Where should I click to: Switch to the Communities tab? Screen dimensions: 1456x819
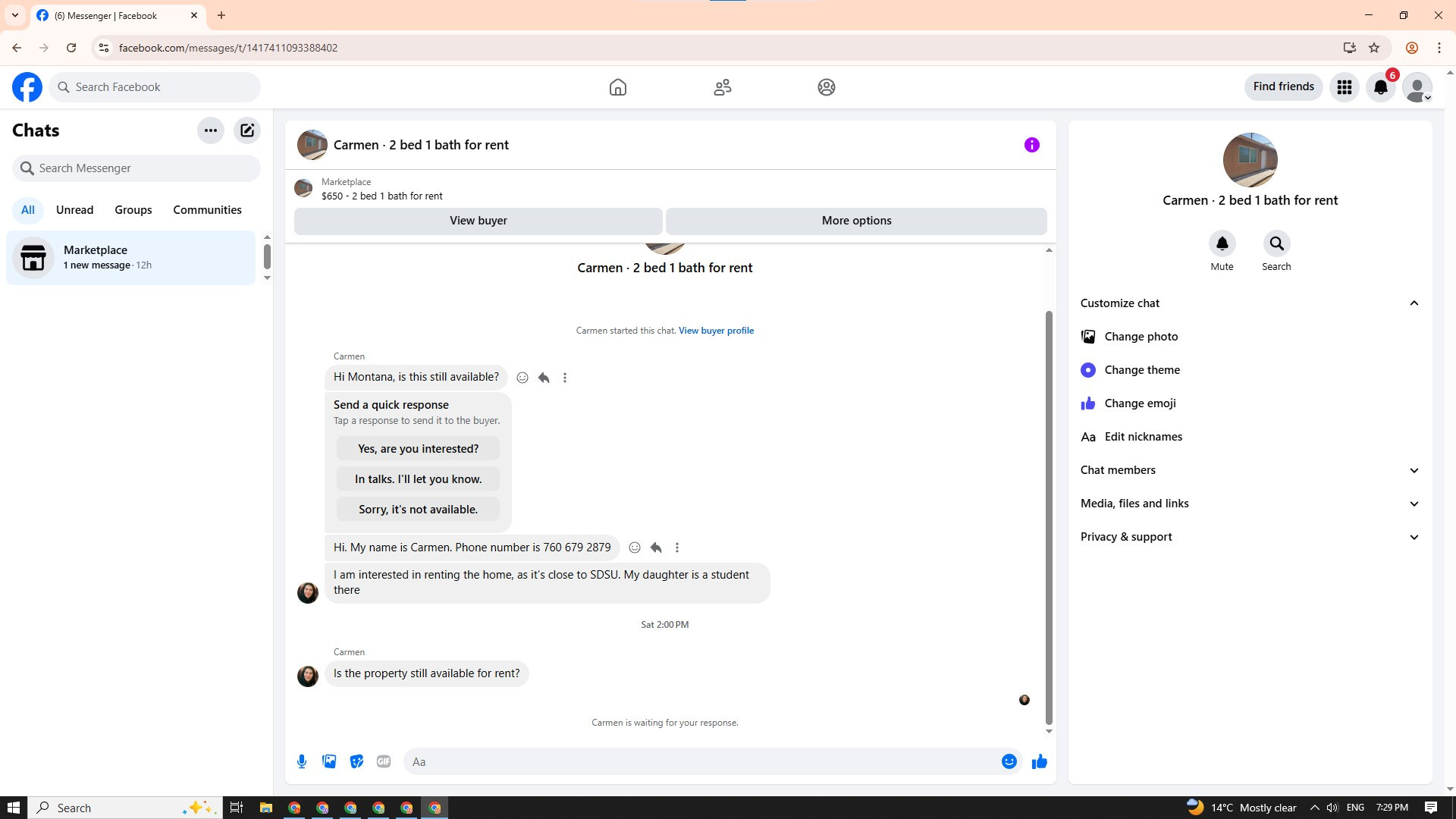pos(207,210)
